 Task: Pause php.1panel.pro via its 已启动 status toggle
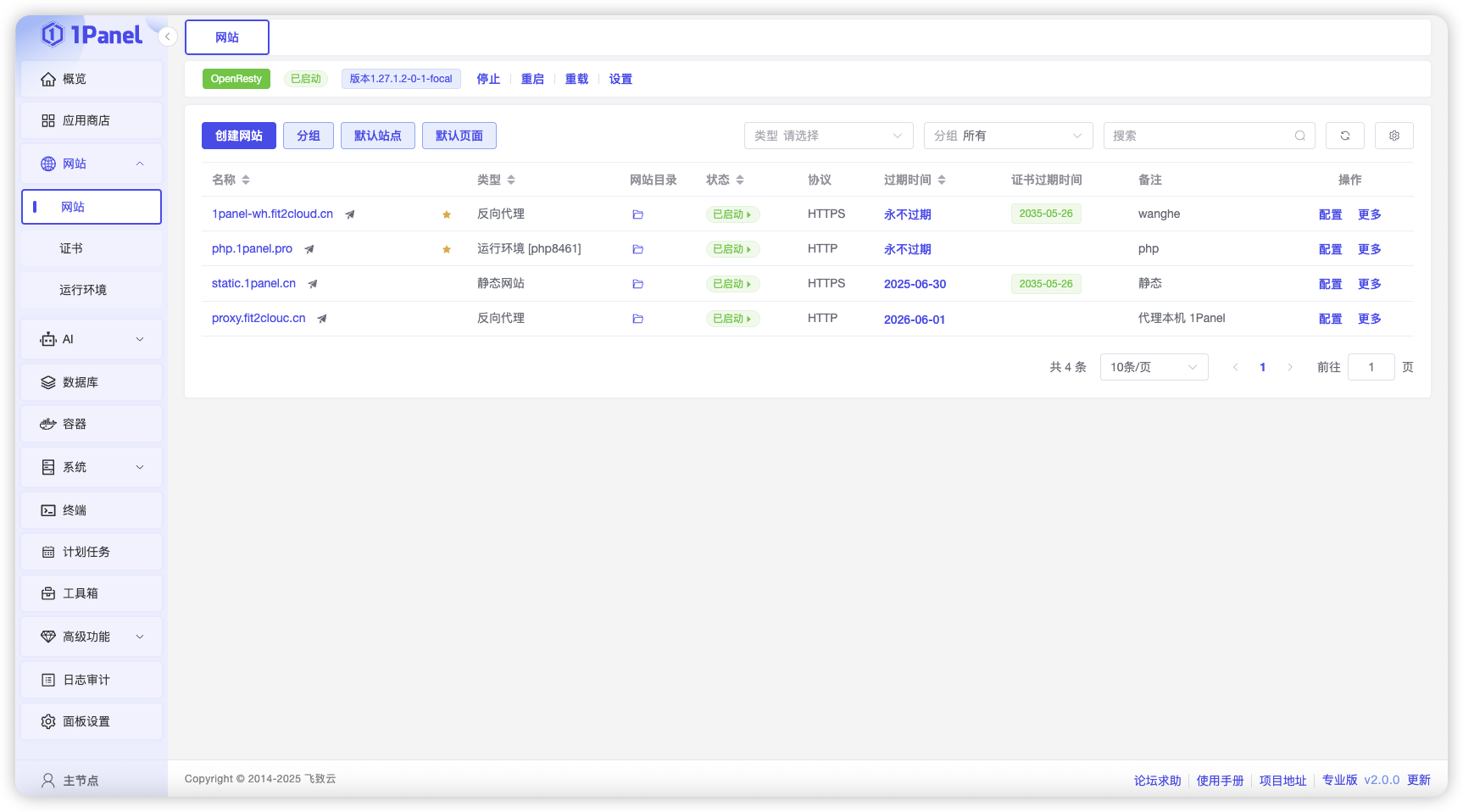tap(732, 248)
